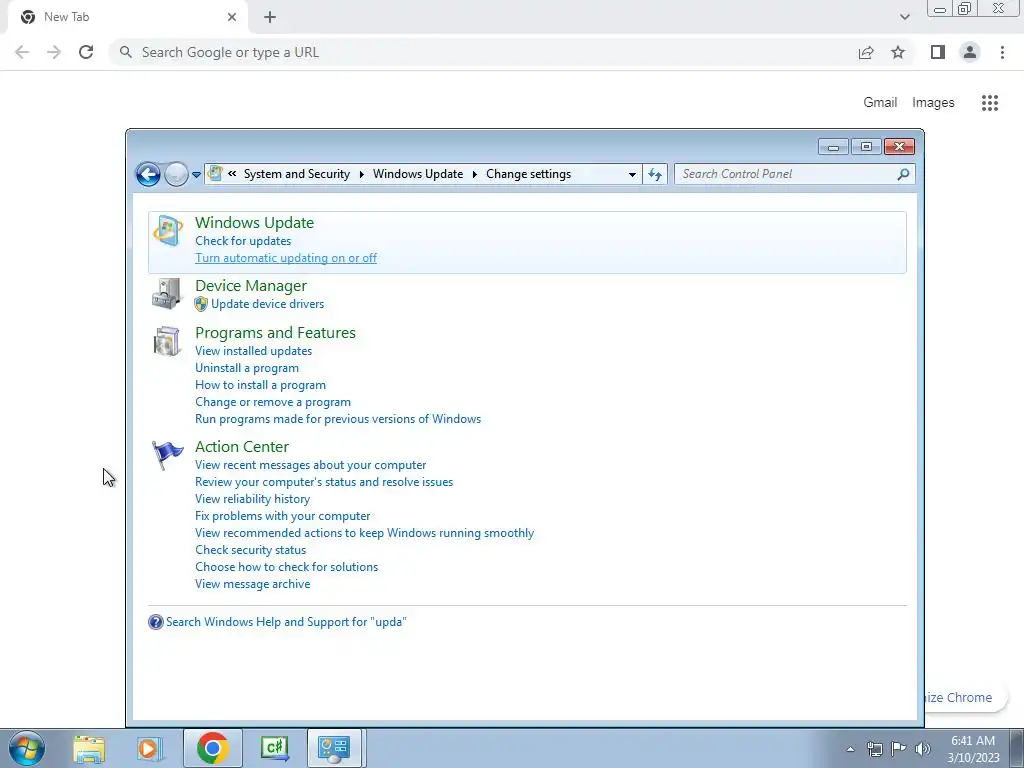Refresh the Control Panel address bar
1024x768 pixels.
click(655, 174)
